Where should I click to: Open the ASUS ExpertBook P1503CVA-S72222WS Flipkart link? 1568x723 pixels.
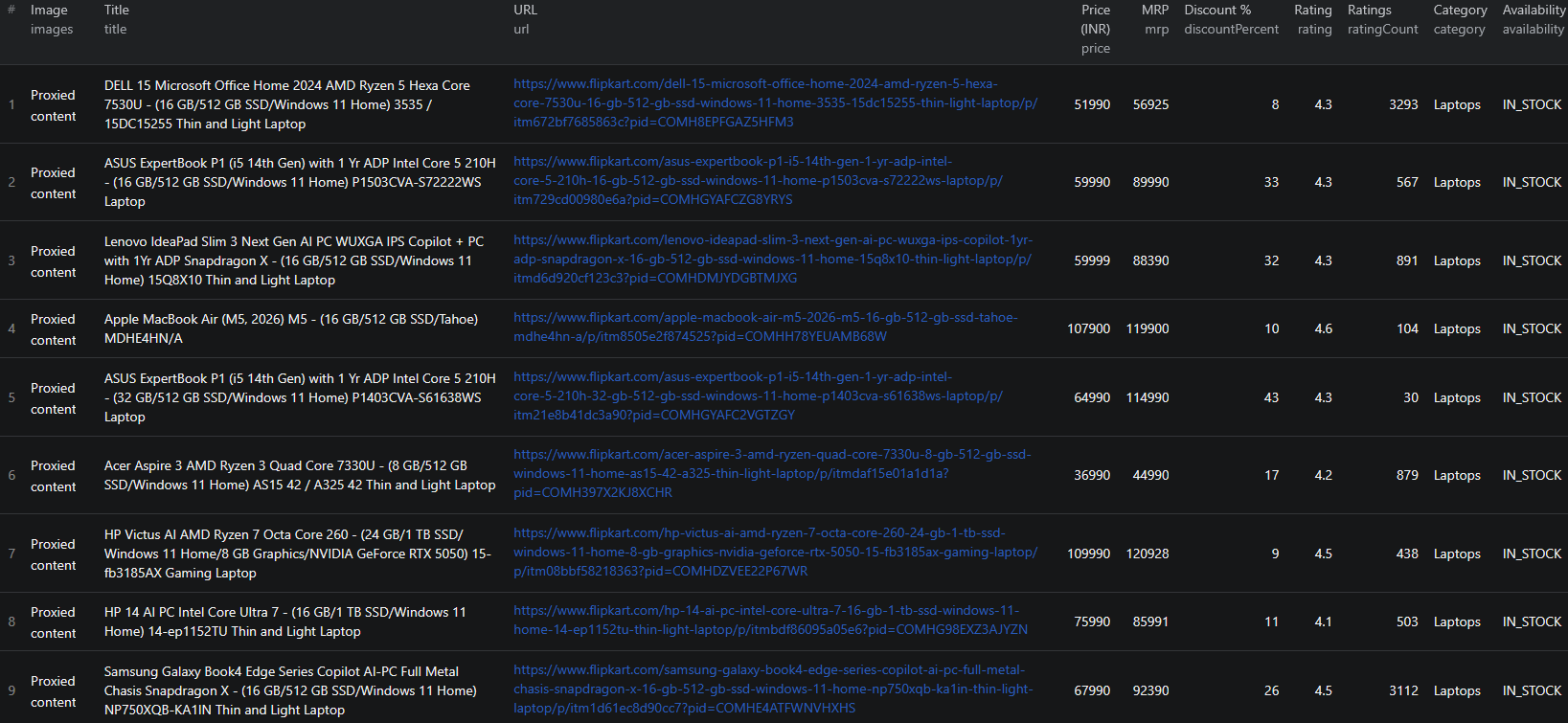coord(758,181)
